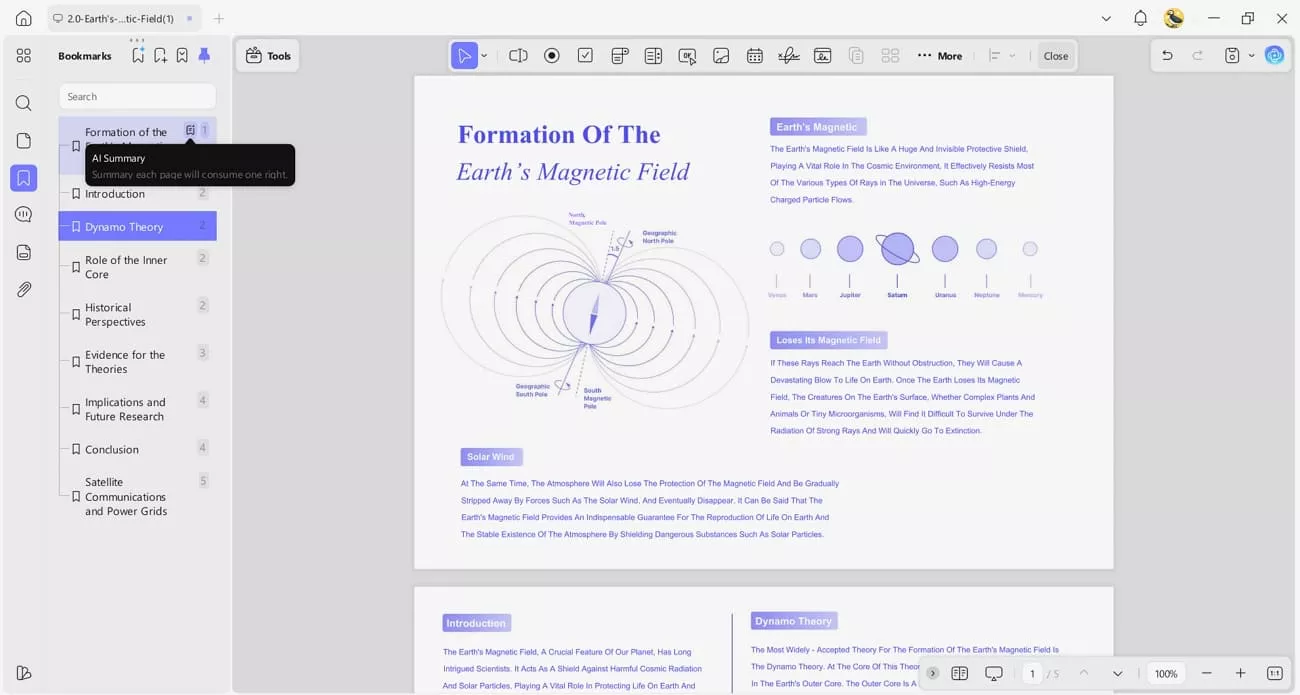Screen dimensions: 1300x695
Task: Open More toolbar options
Action: (x=938, y=55)
